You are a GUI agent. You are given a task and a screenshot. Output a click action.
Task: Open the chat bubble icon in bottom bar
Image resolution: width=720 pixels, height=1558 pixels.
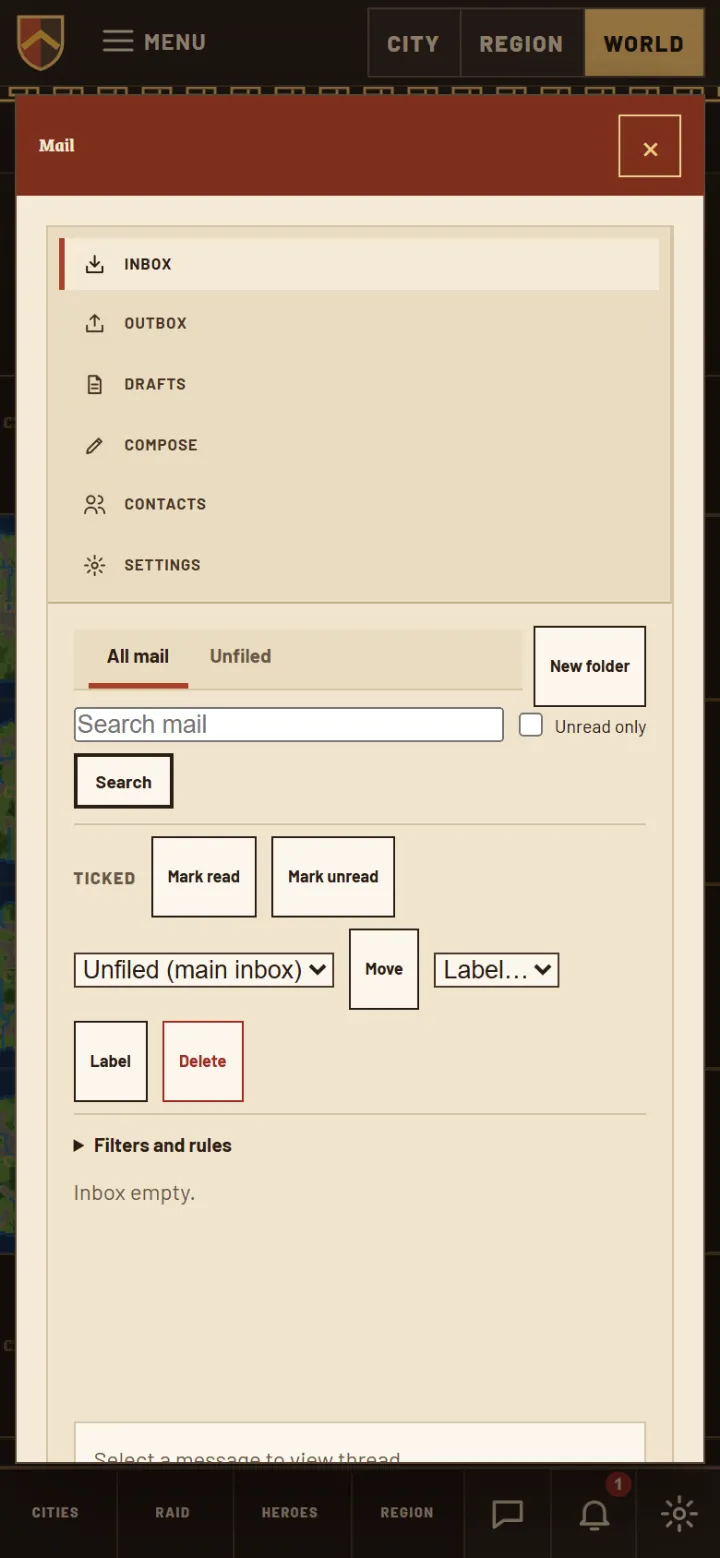coord(508,1514)
